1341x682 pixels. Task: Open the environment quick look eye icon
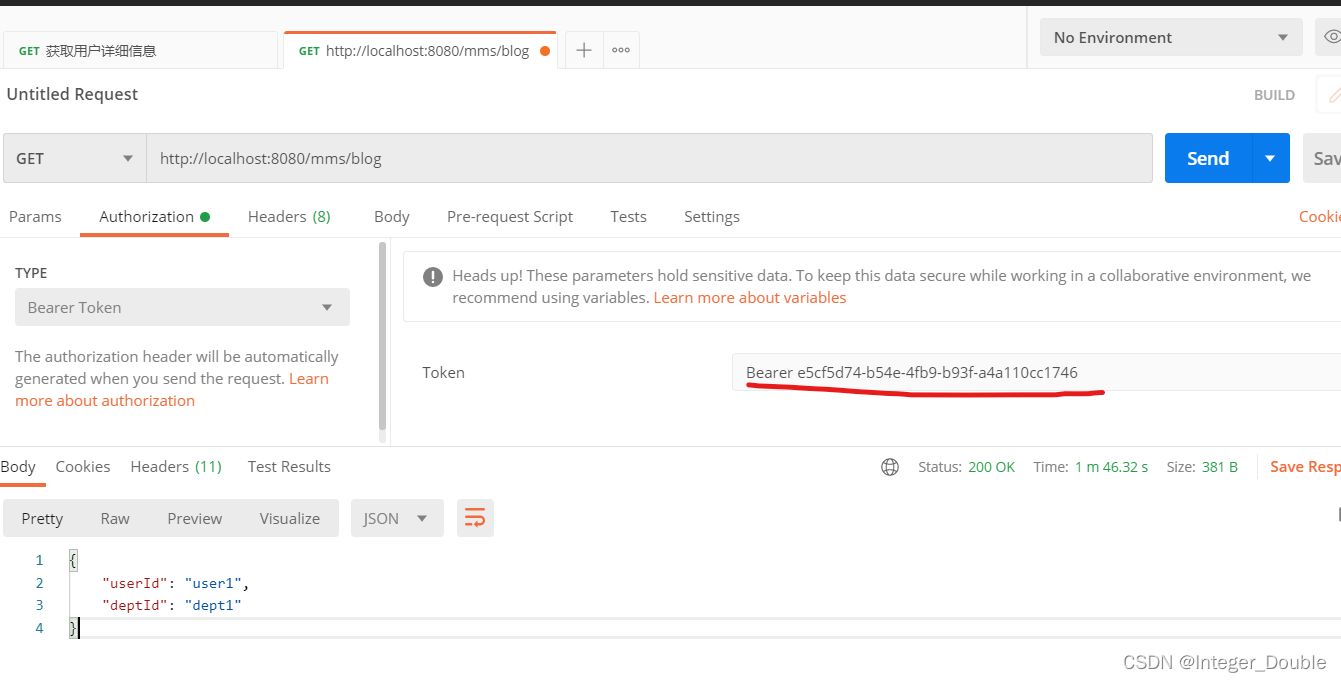tap(1333, 37)
